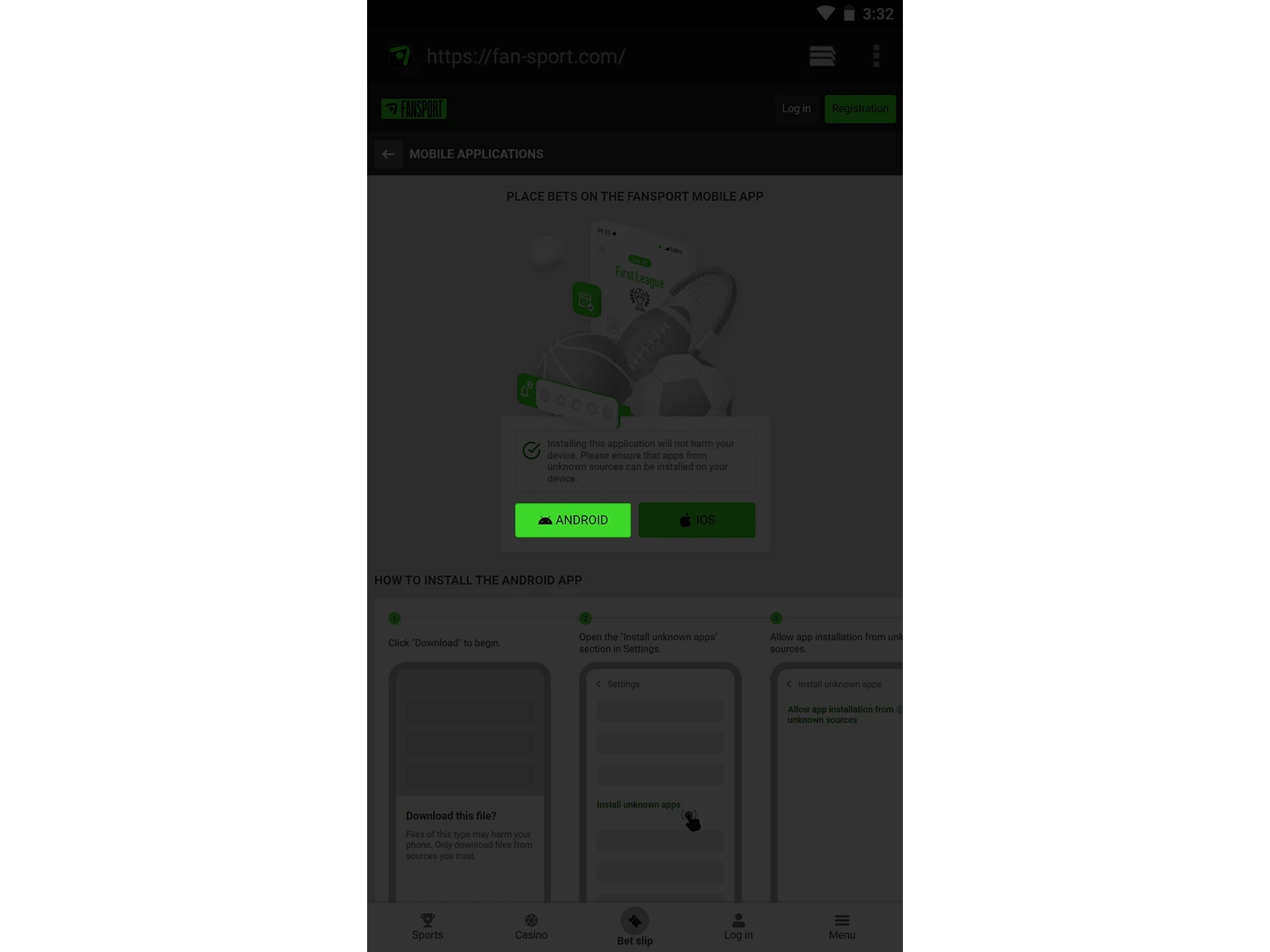Viewport: 1270px width, 952px height.
Task: Click the Log in text link
Action: [796, 108]
